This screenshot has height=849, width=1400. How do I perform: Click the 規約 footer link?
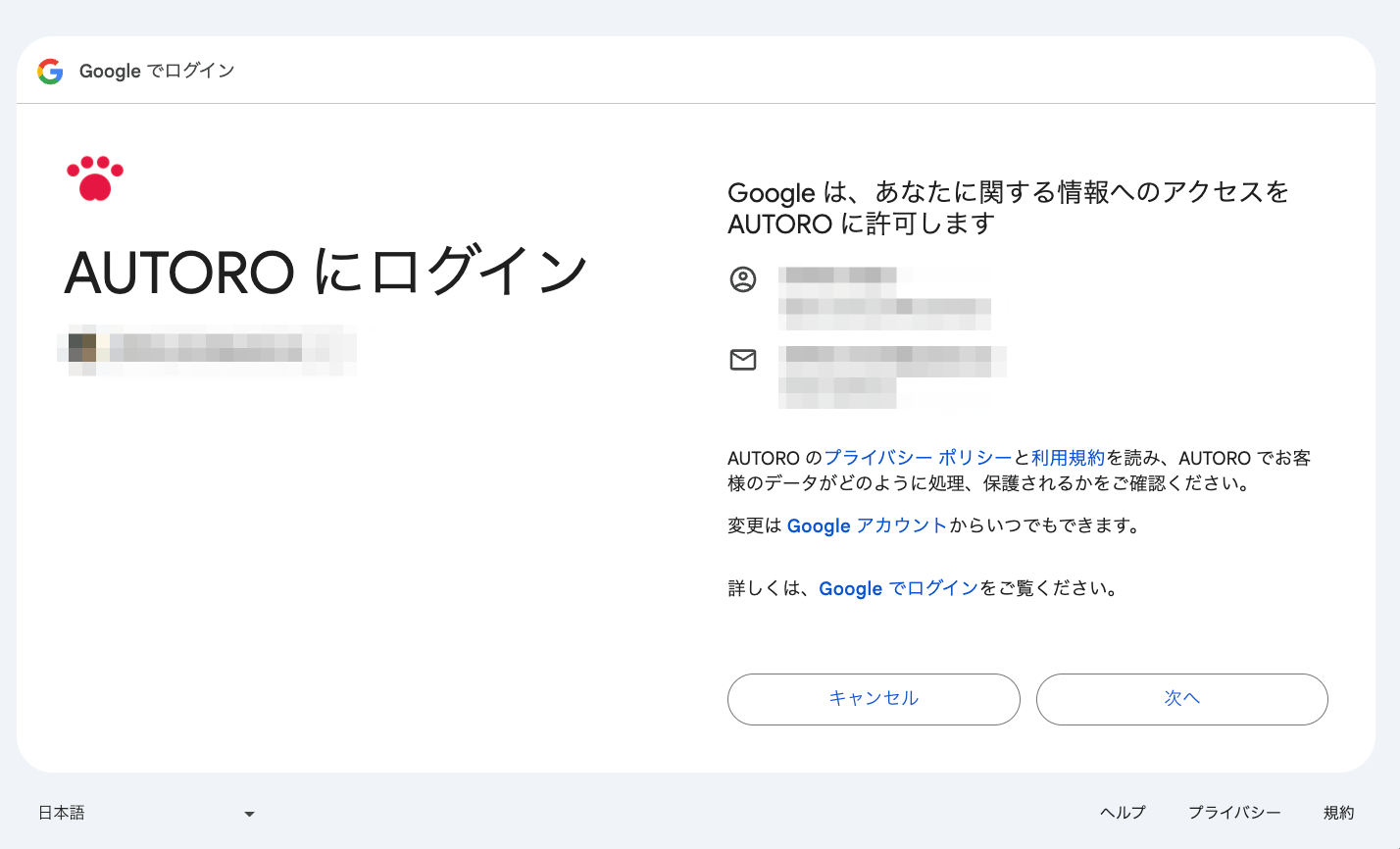tap(1338, 813)
